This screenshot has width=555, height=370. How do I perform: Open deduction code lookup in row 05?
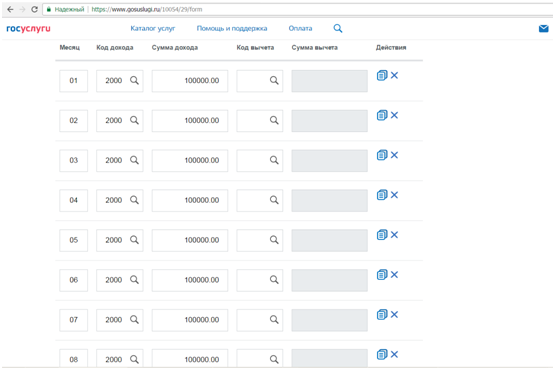(x=274, y=240)
